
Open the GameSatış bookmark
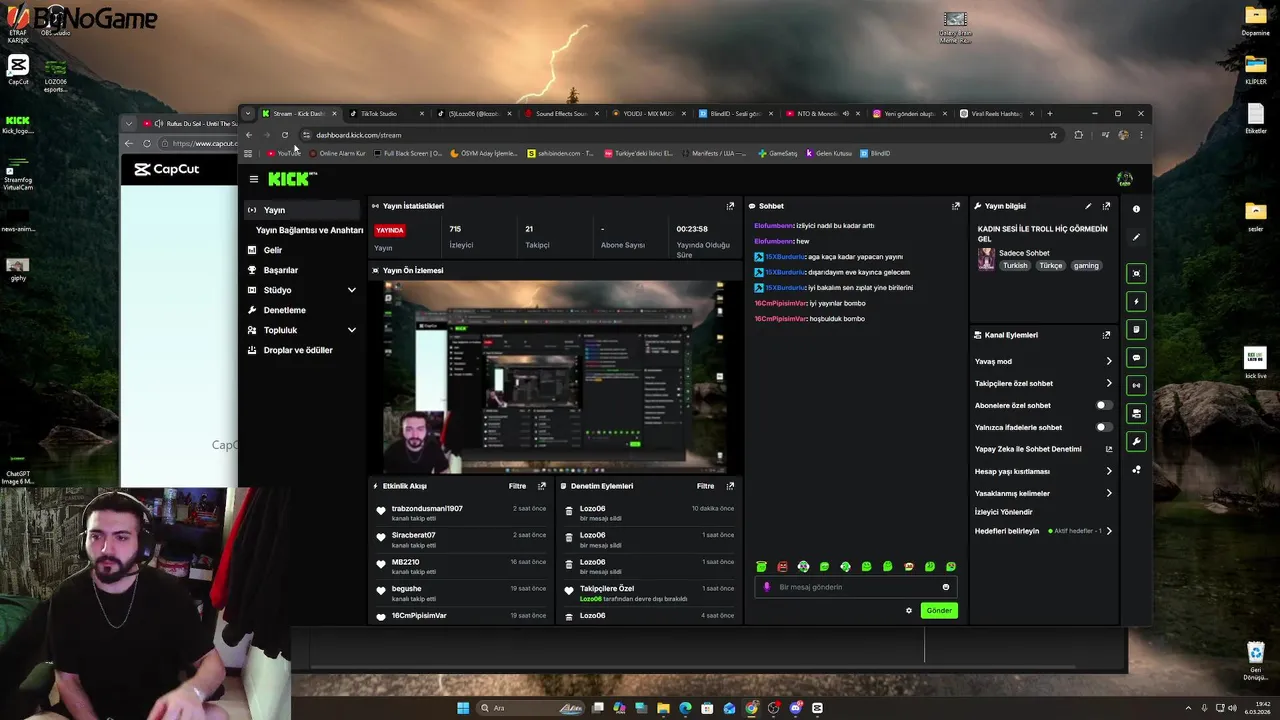tap(778, 153)
